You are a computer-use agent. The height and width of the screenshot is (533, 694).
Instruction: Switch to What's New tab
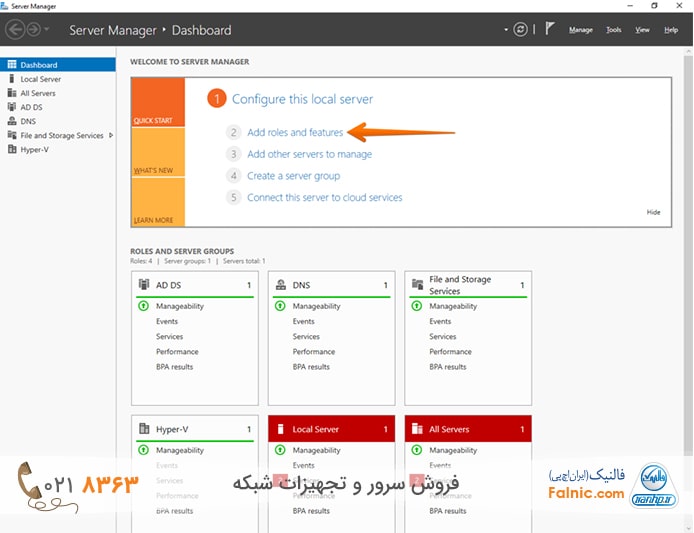tap(153, 170)
